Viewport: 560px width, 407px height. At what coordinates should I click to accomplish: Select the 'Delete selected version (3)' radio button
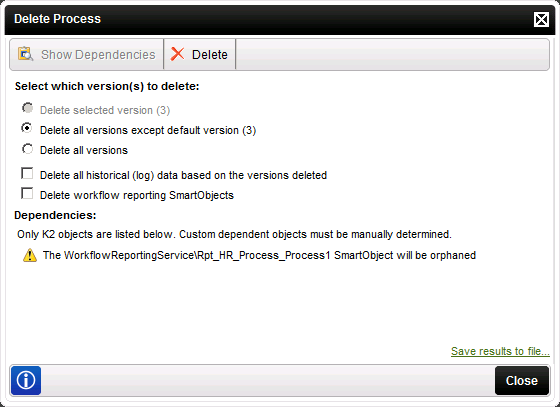coord(28,108)
